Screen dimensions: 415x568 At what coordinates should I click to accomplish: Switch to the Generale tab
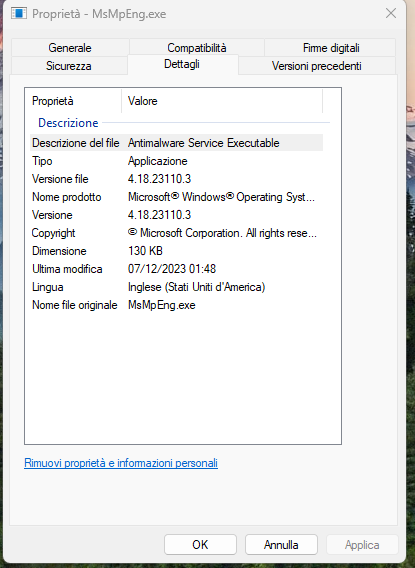(70, 47)
